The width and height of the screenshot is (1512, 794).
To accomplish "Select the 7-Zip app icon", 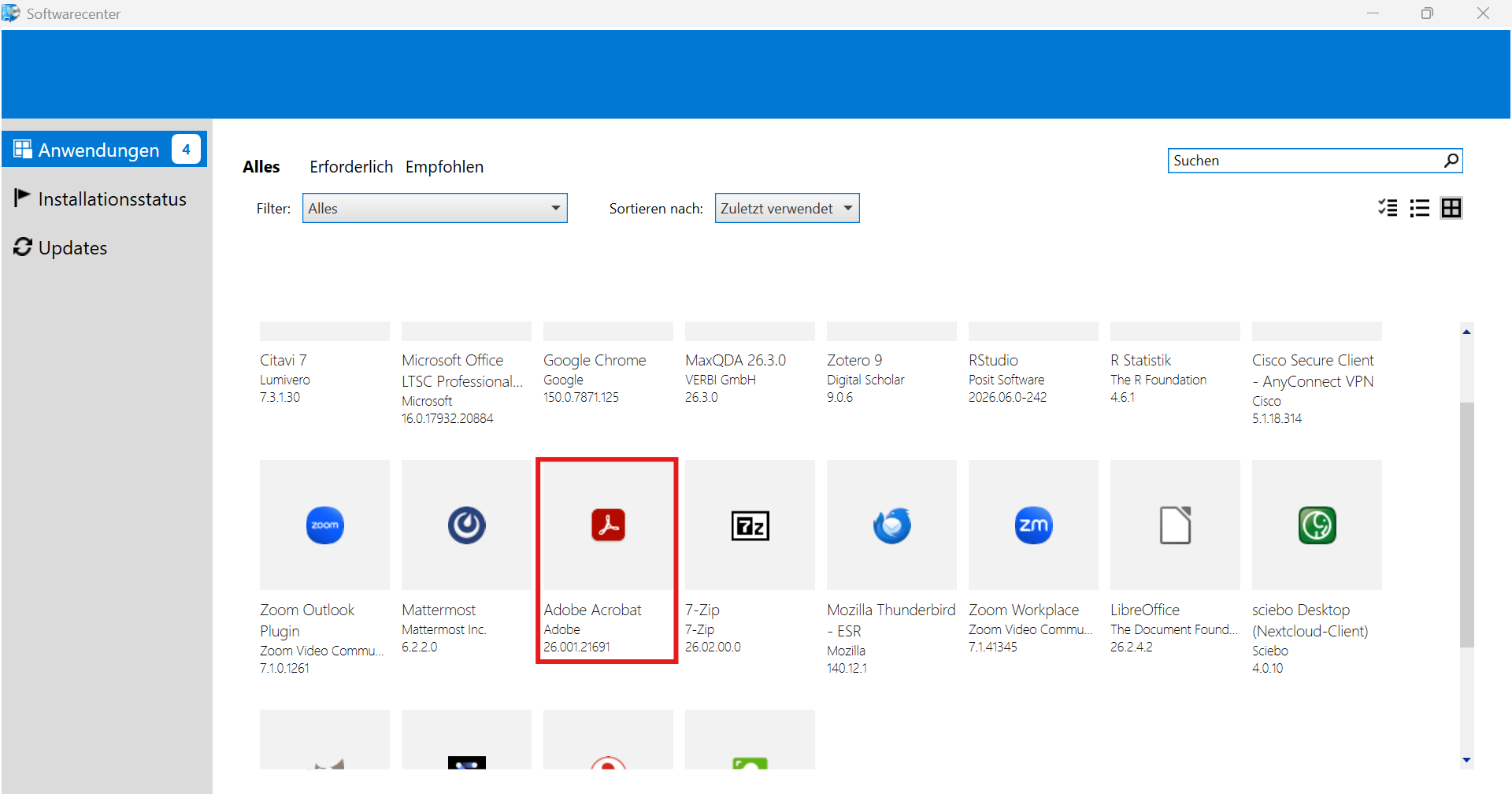I will tap(750, 525).
